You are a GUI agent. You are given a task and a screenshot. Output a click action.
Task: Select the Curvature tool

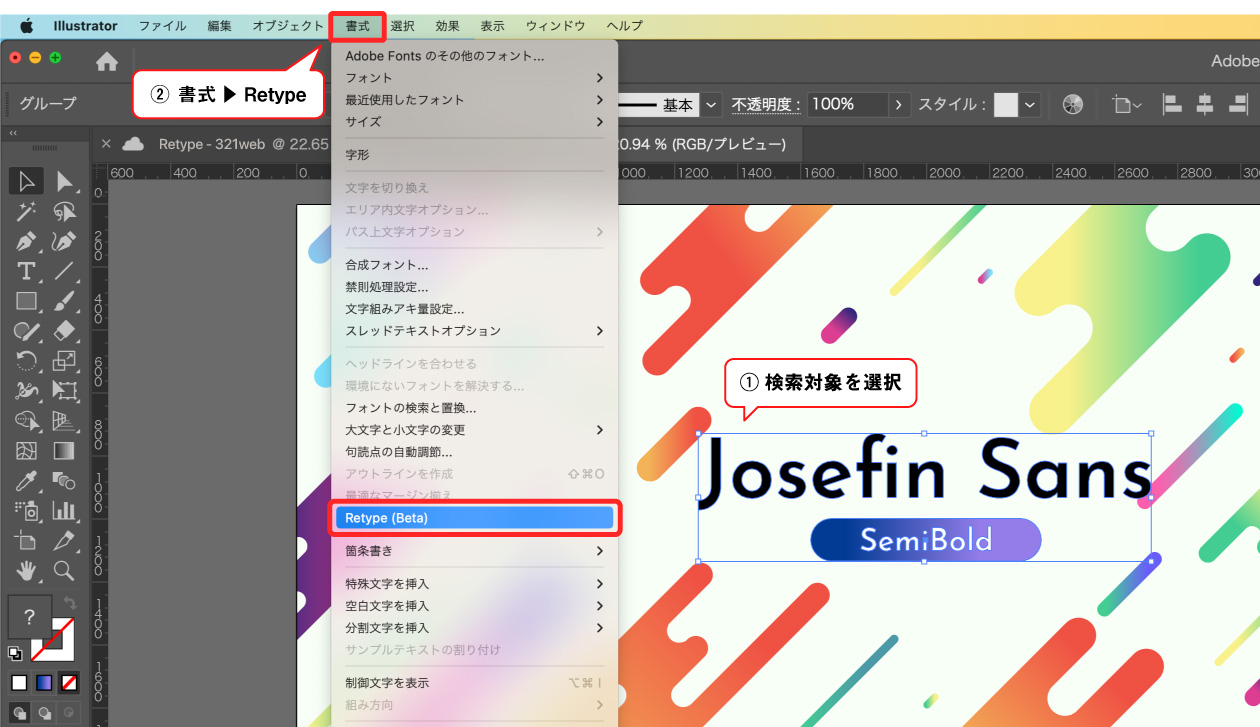tap(65, 241)
